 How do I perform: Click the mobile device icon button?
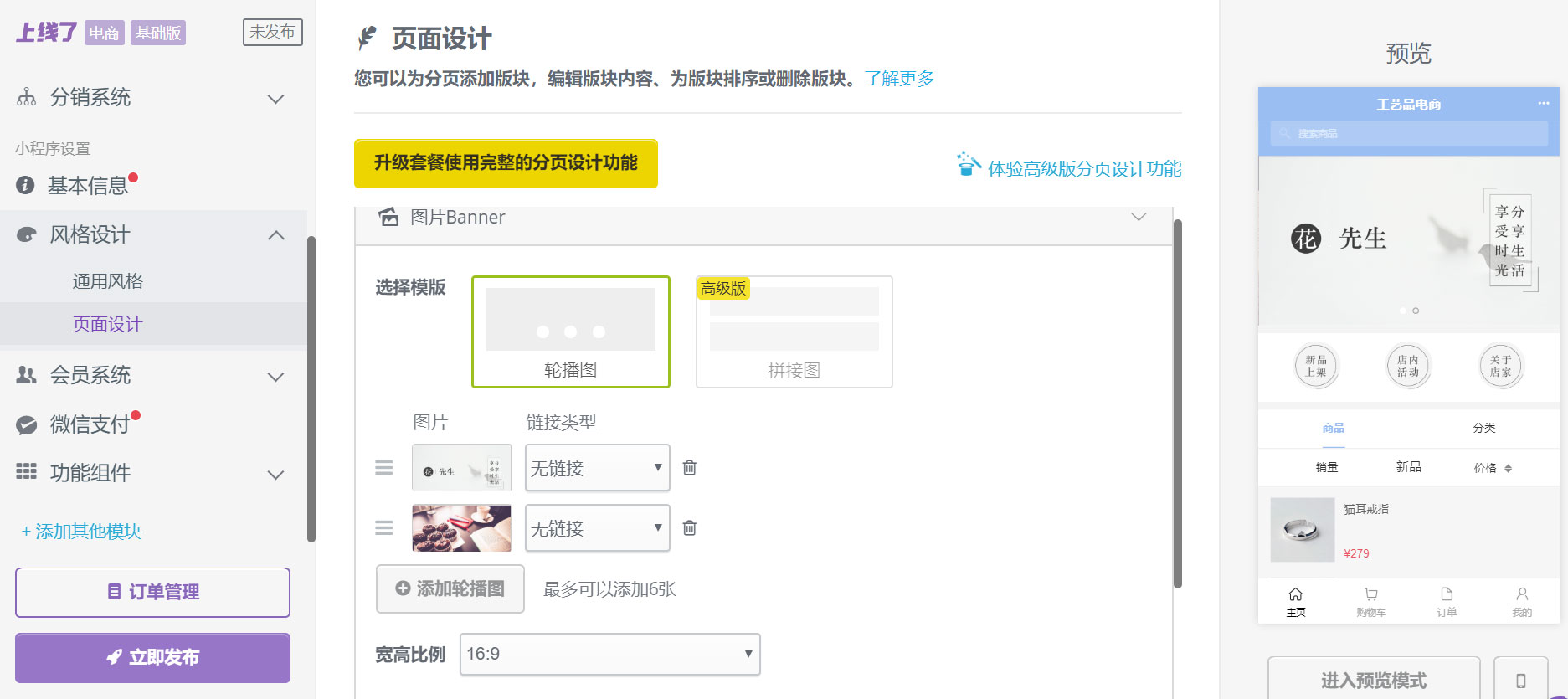(1521, 681)
